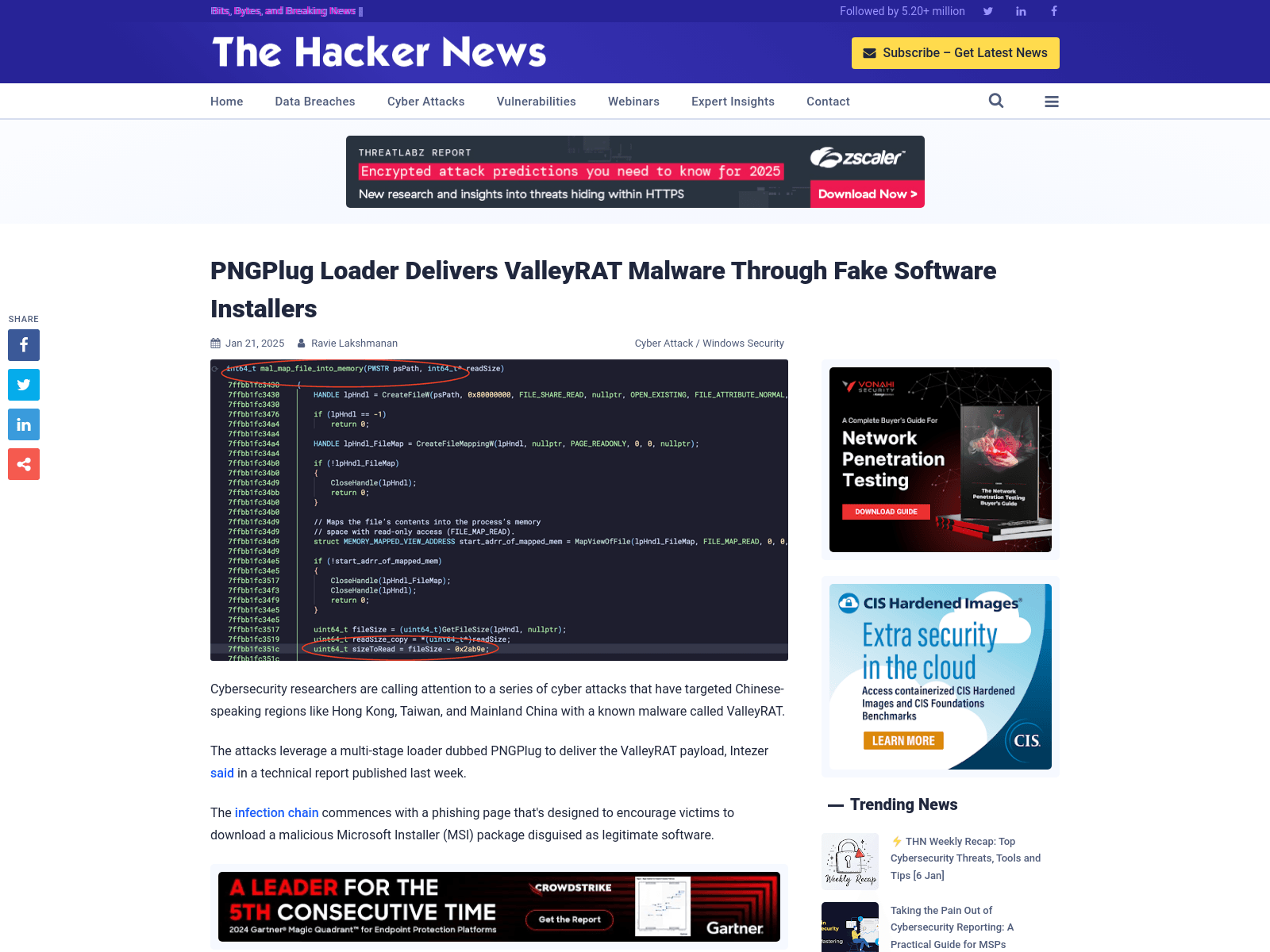The height and width of the screenshot is (952, 1270).
Task: Open the article code screenshot image
Action: 499,510
